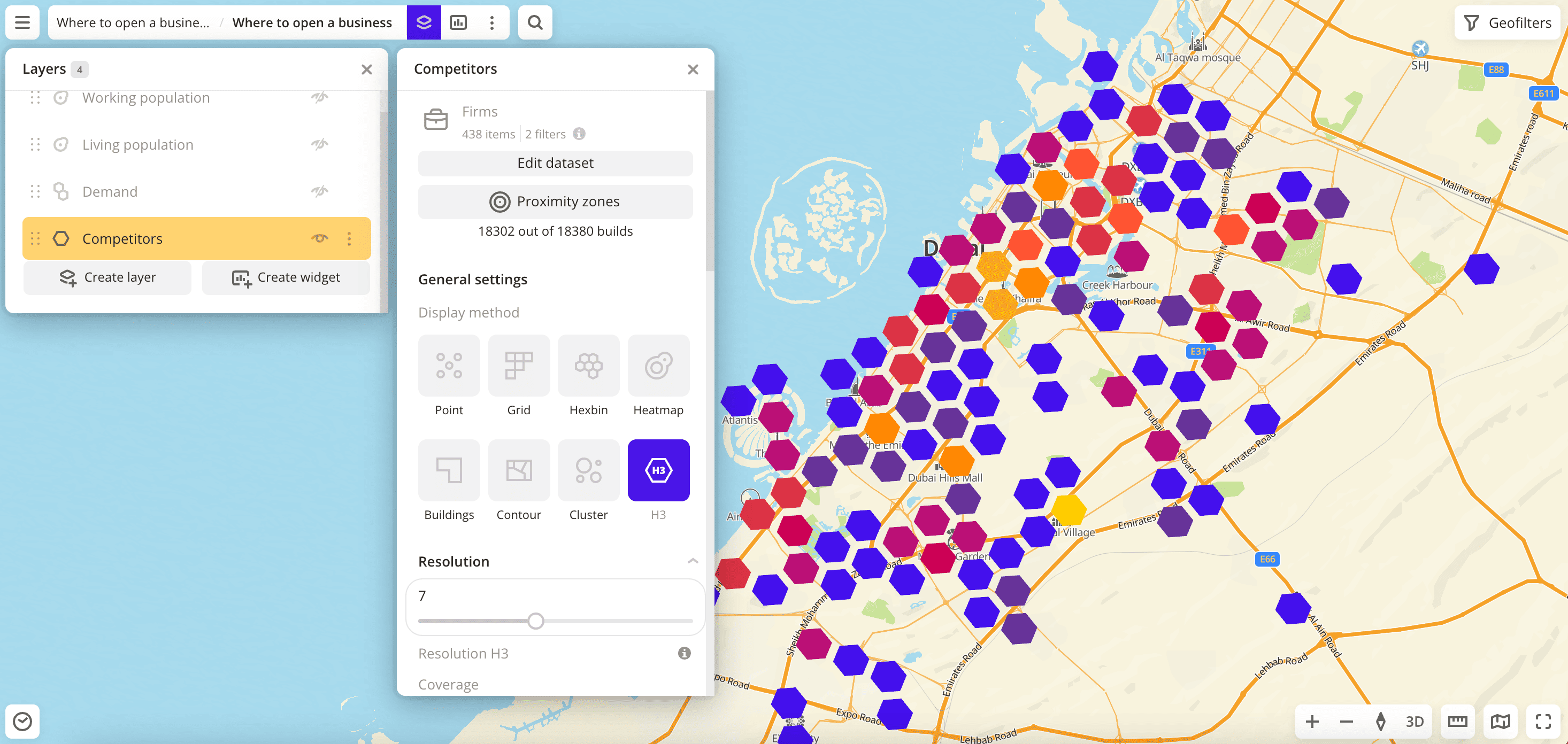Show the Working population layer
1568x744 pixels.
(x=320, y=97)
